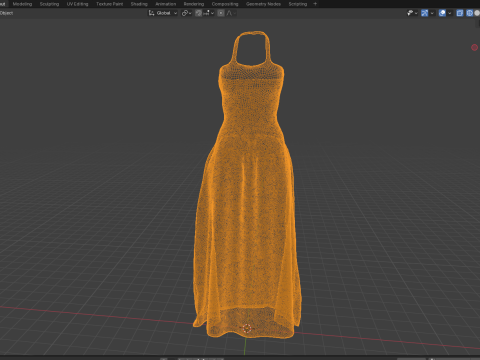Open the Global transform orientation dropdown
The image size is (480, 360).
tap(163, 13)
